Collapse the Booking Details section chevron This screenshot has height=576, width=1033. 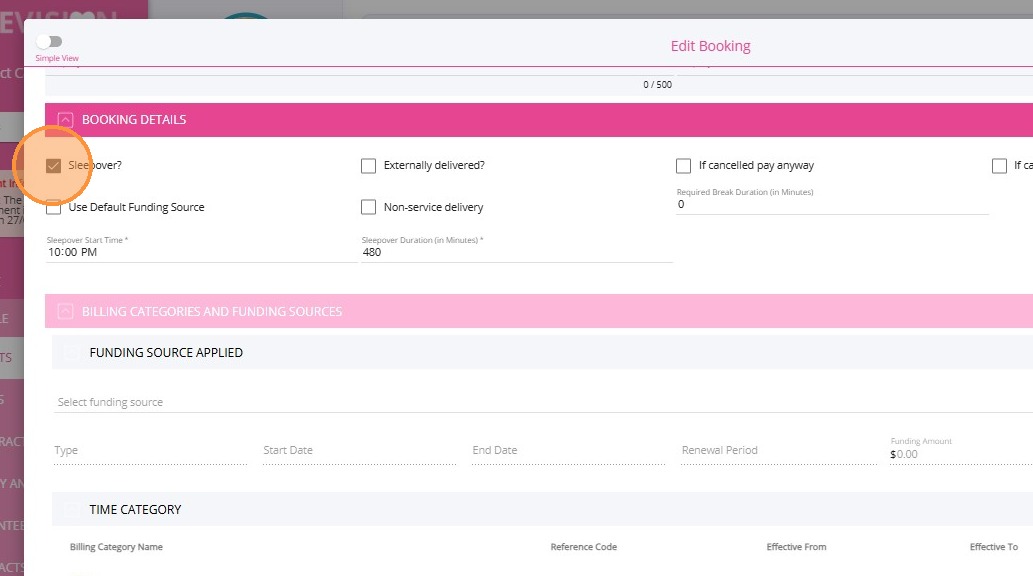click(66, 120)
